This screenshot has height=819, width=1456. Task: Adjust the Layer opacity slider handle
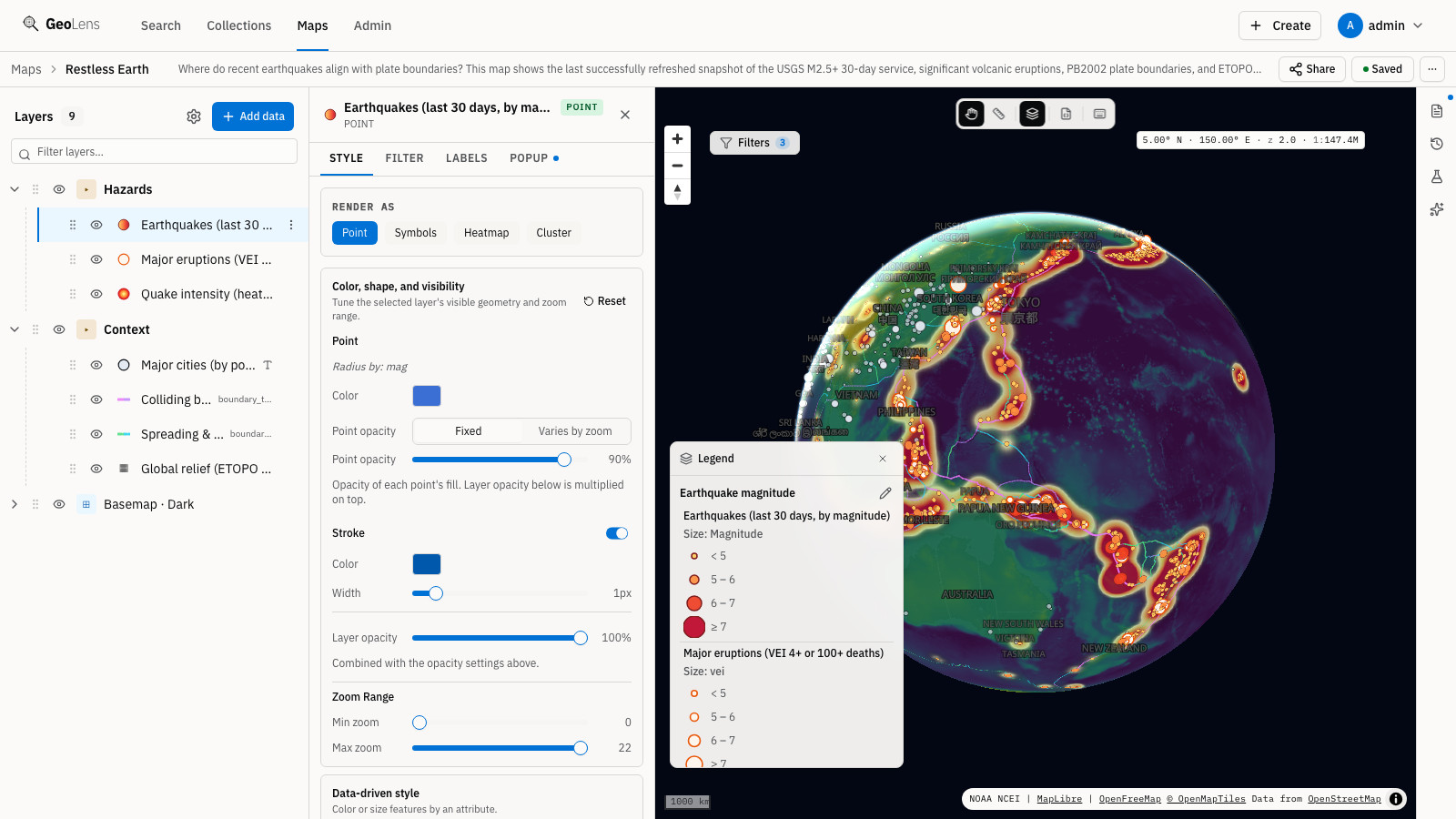(581, 638)
